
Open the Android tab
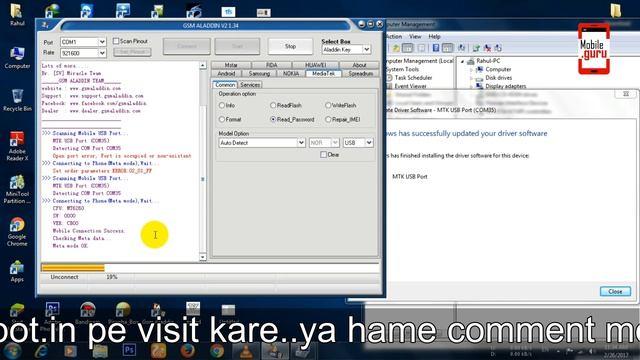tap(226, 73)
